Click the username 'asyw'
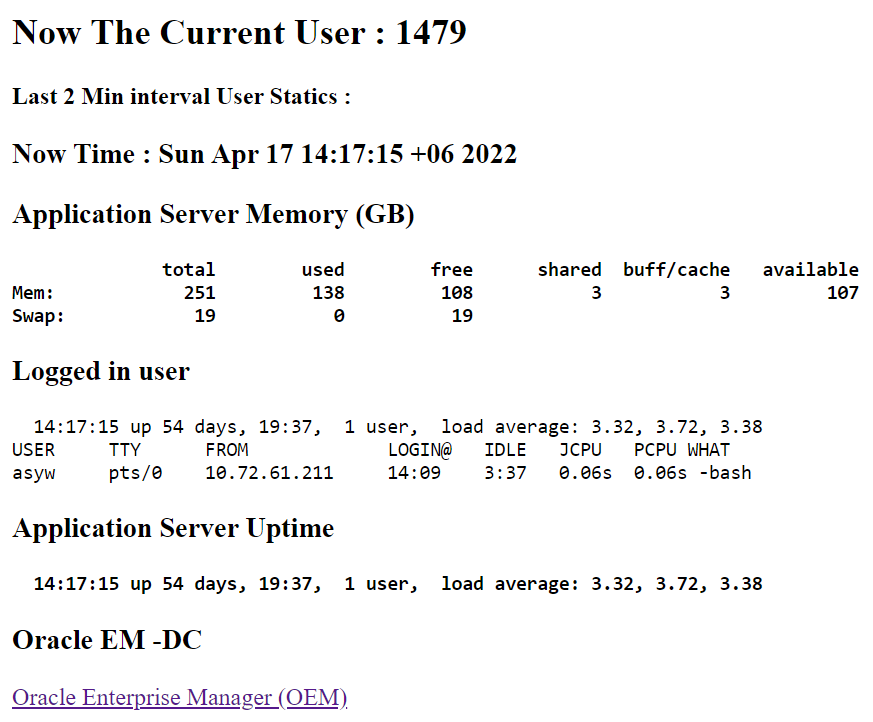Screen dimensions: 873x722 point(33,473)
